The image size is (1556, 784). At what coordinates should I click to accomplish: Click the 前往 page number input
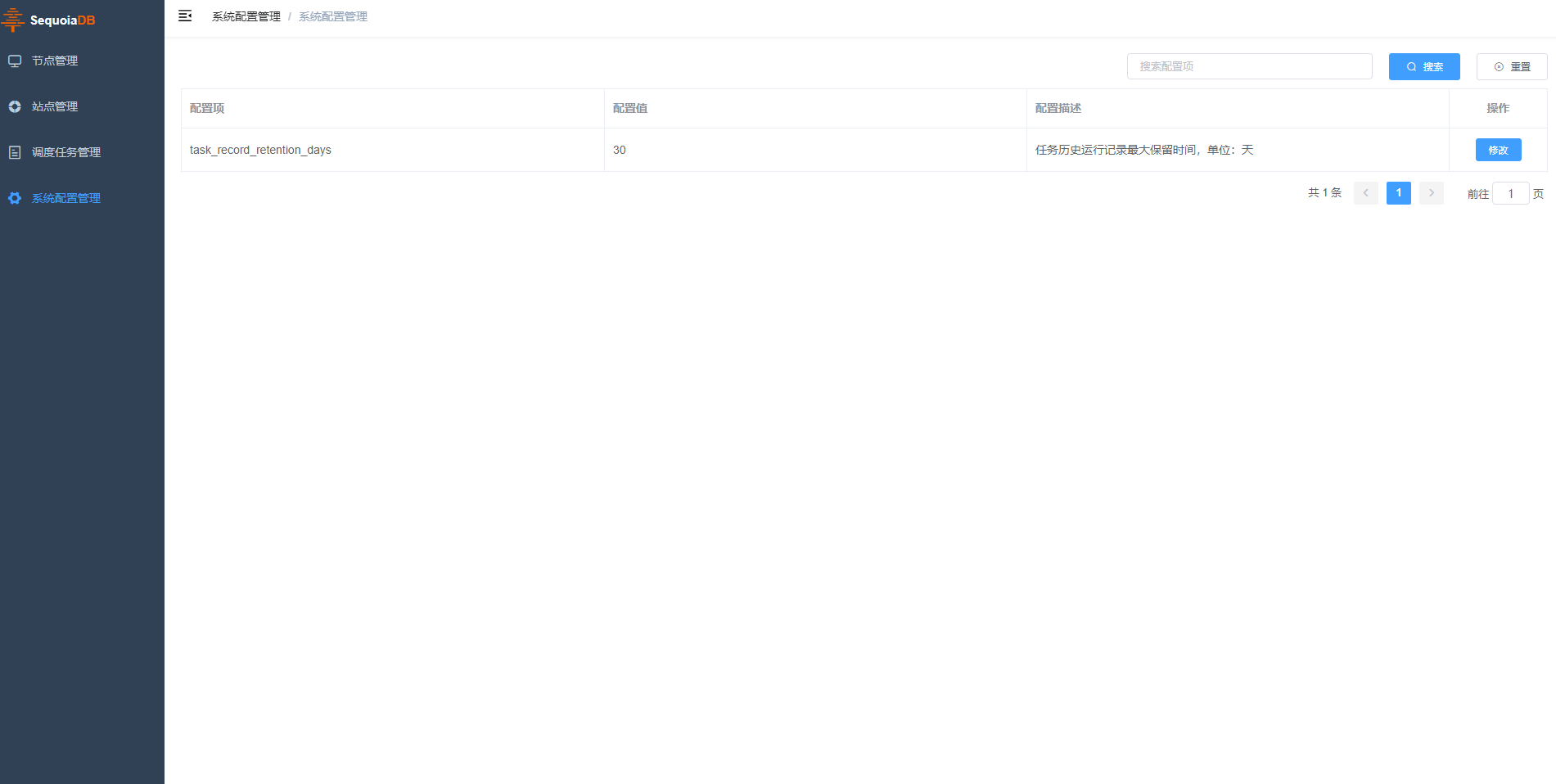click(1510, 193)
